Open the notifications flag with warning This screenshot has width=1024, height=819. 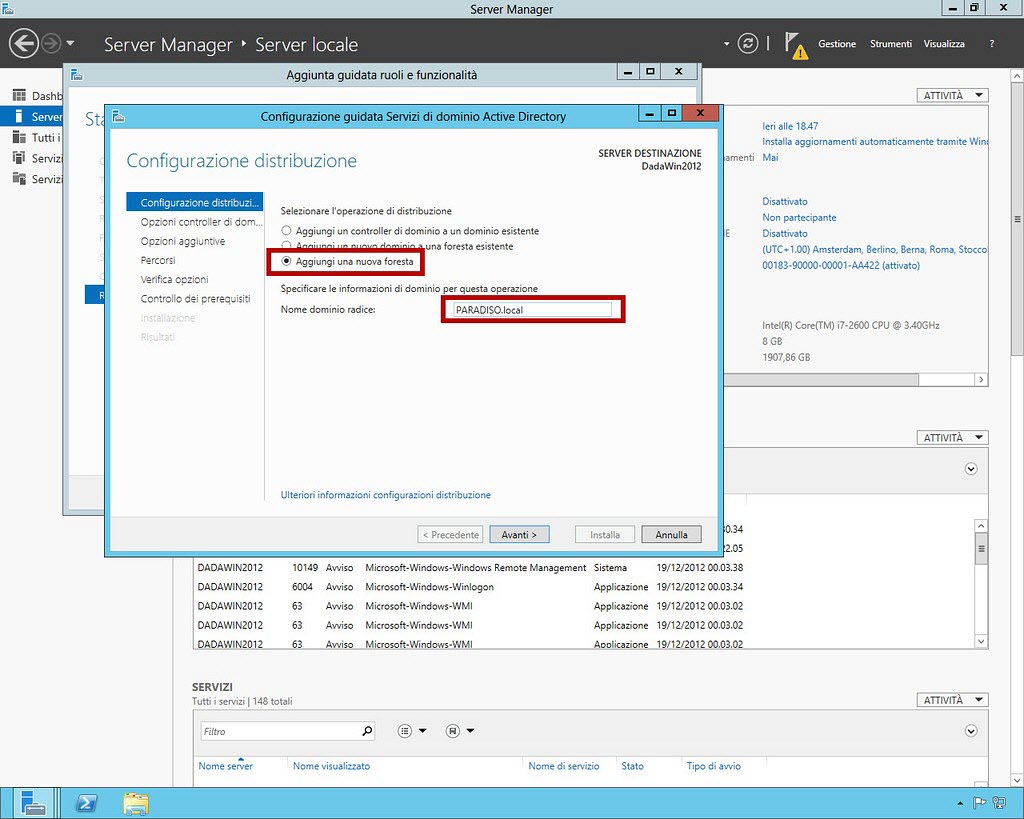point(795,45)
